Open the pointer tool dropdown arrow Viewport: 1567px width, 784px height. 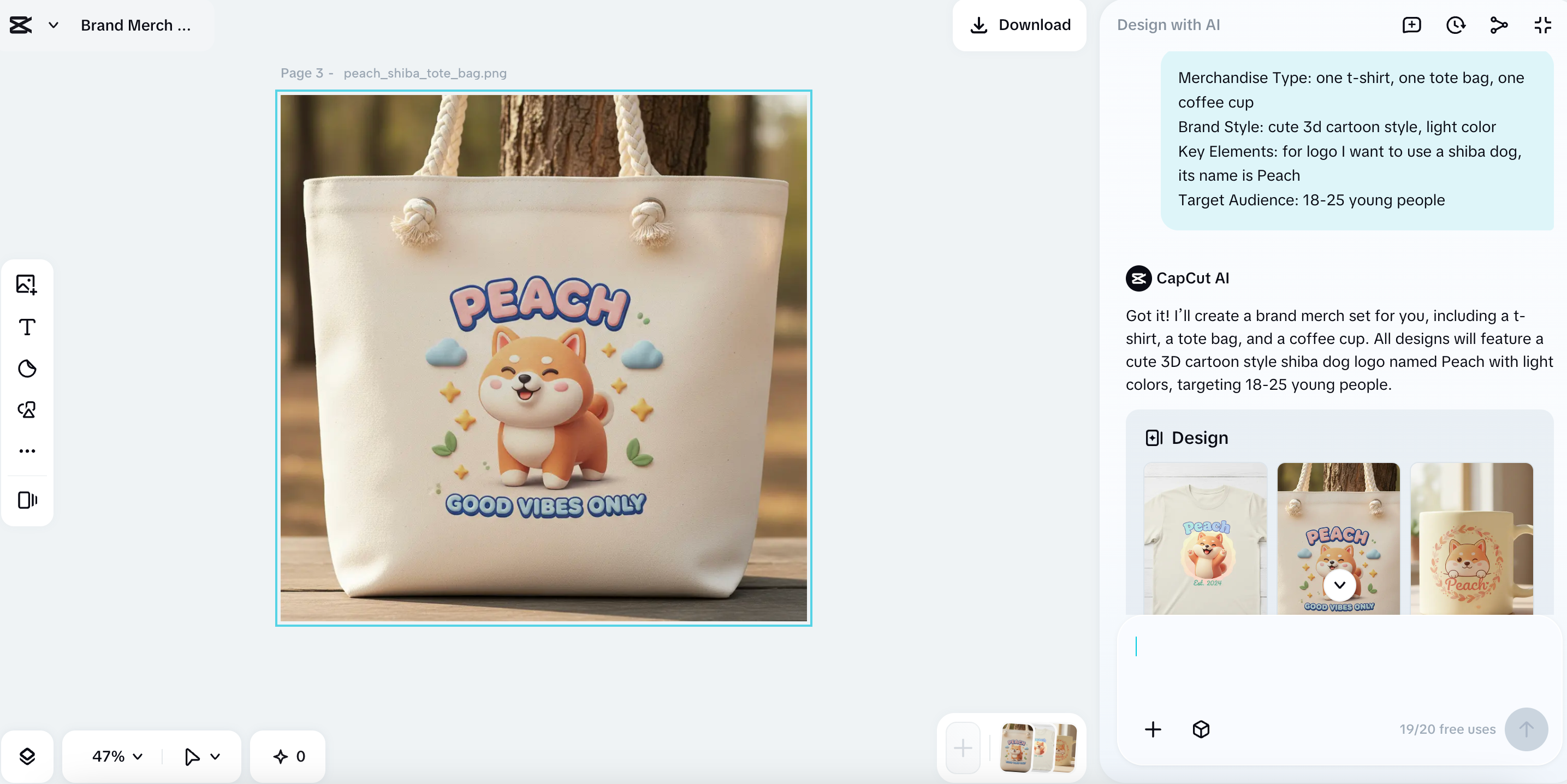(215, 756)
